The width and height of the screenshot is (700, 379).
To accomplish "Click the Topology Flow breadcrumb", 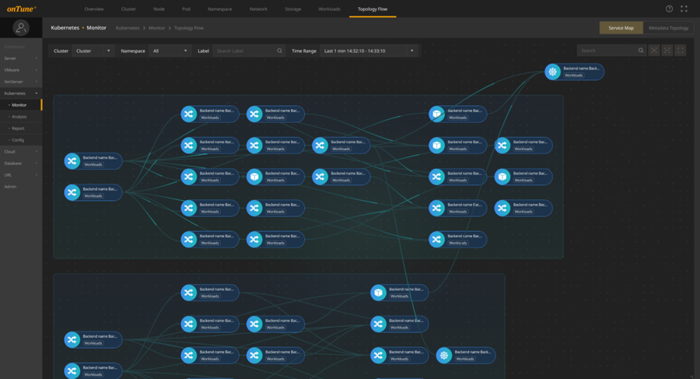I will (189, 28).
